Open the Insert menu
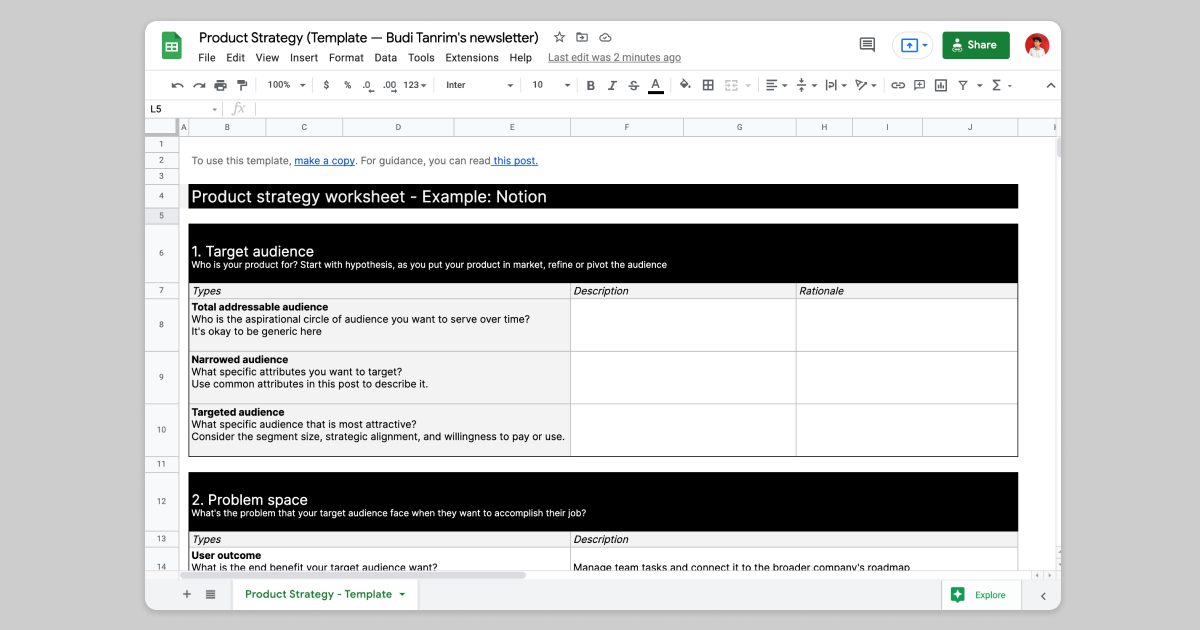Screen dimensions: 1200x630 coord(304,58)
